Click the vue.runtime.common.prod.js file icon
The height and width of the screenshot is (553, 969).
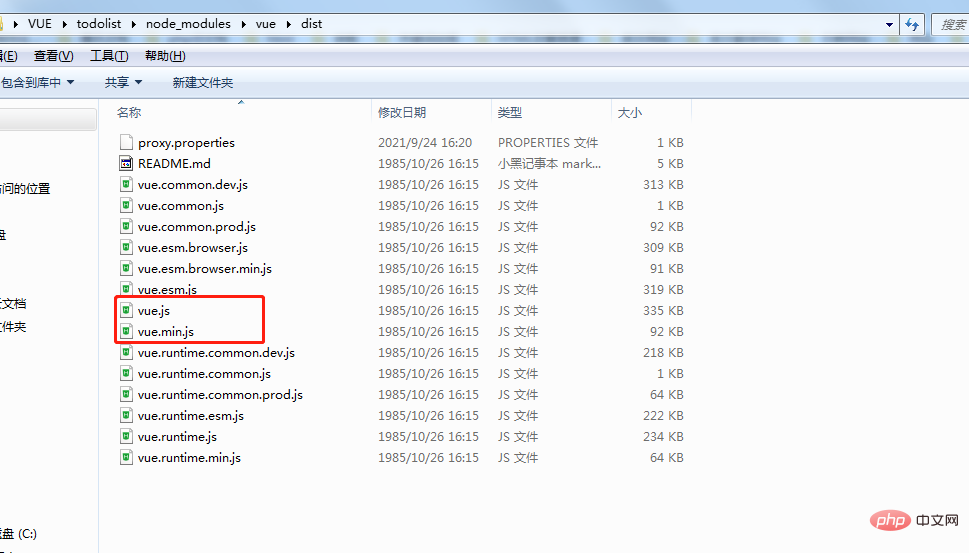(x=126, y=394)
